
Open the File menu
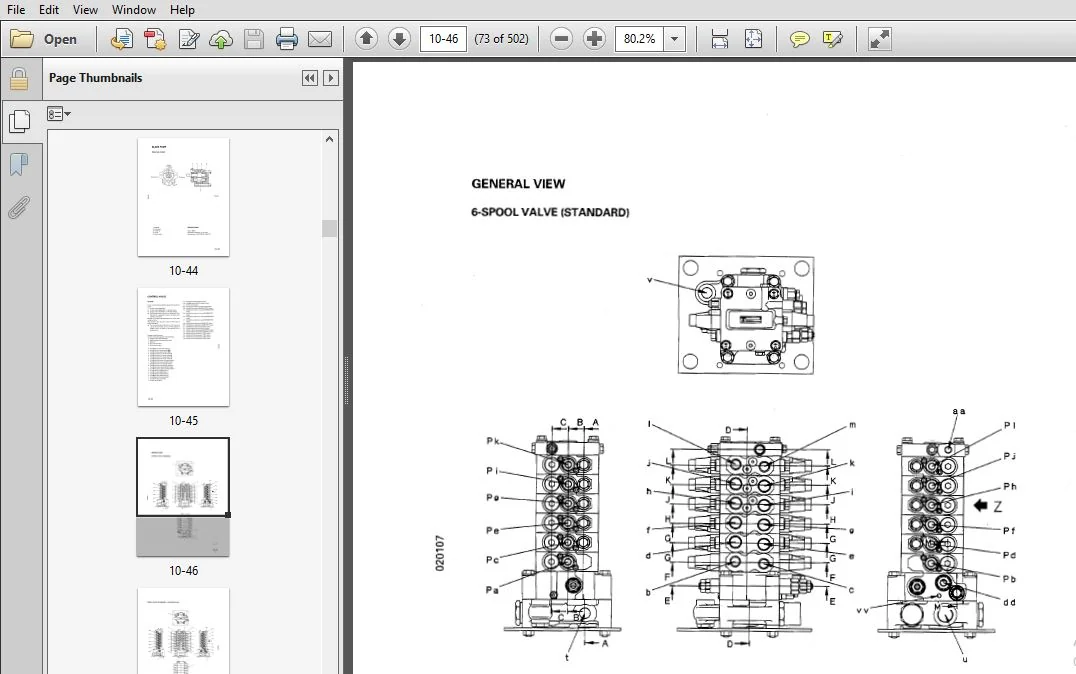click(16, 10)
